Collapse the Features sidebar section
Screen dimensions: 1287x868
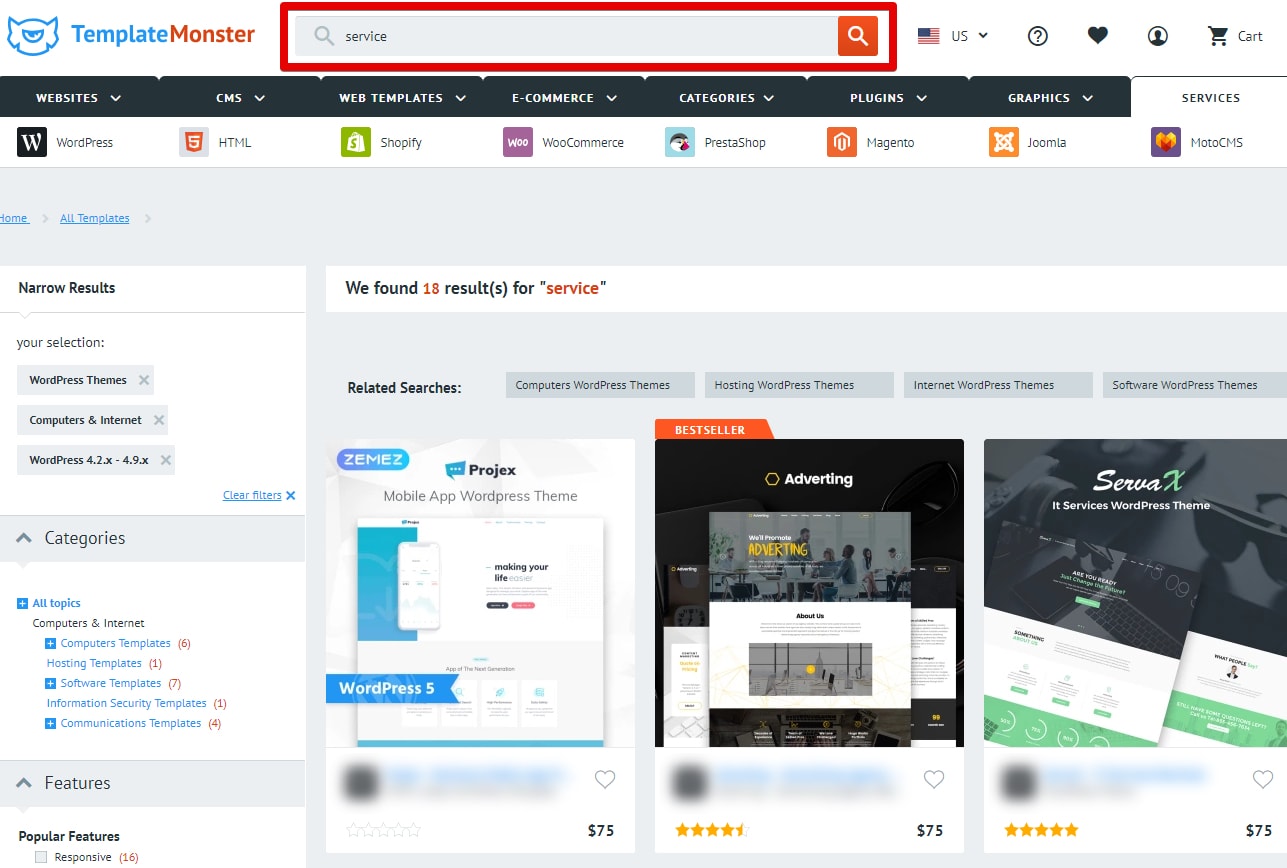[24, 783]
